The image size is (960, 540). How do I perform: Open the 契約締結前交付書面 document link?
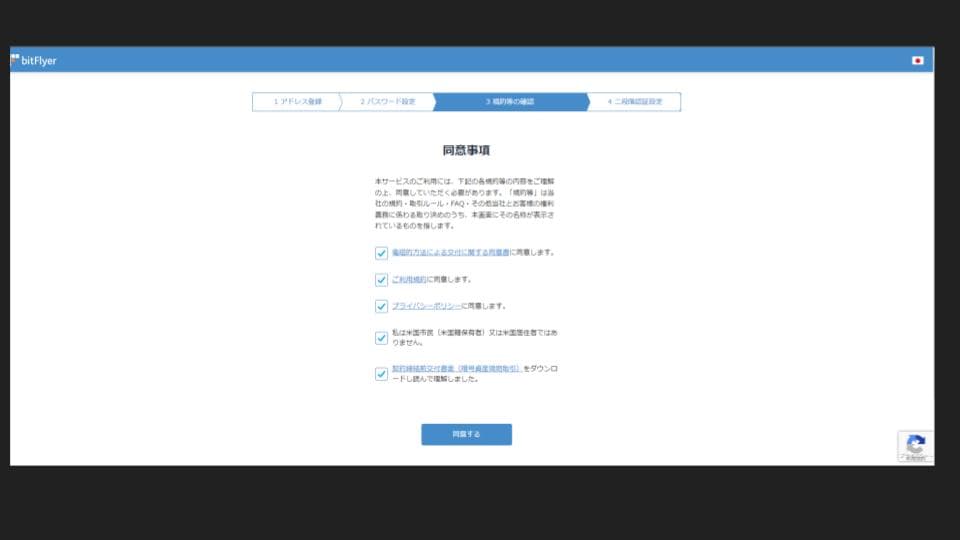[457, 369]
